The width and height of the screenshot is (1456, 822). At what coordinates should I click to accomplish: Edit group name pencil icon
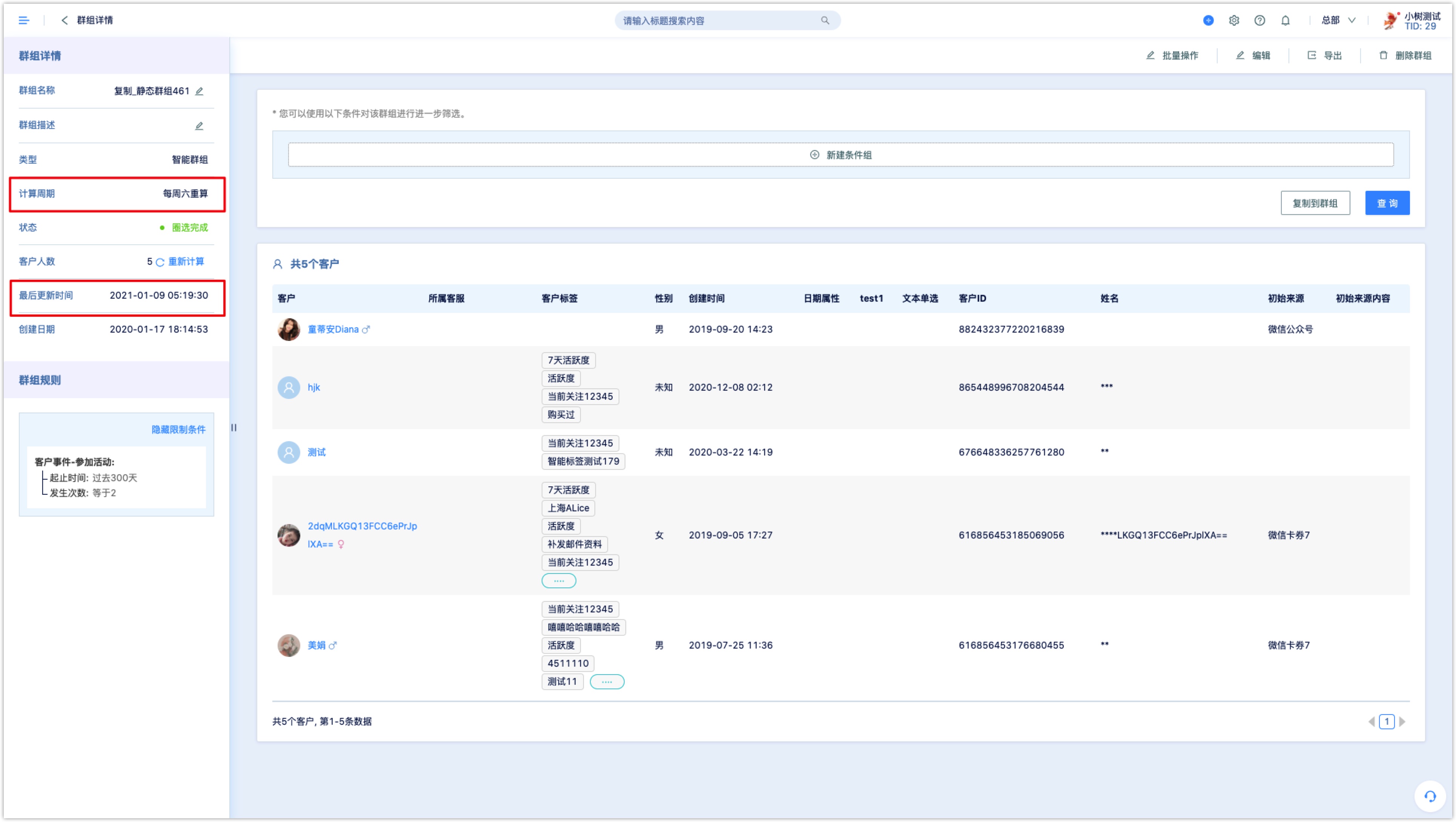[199, 92]
